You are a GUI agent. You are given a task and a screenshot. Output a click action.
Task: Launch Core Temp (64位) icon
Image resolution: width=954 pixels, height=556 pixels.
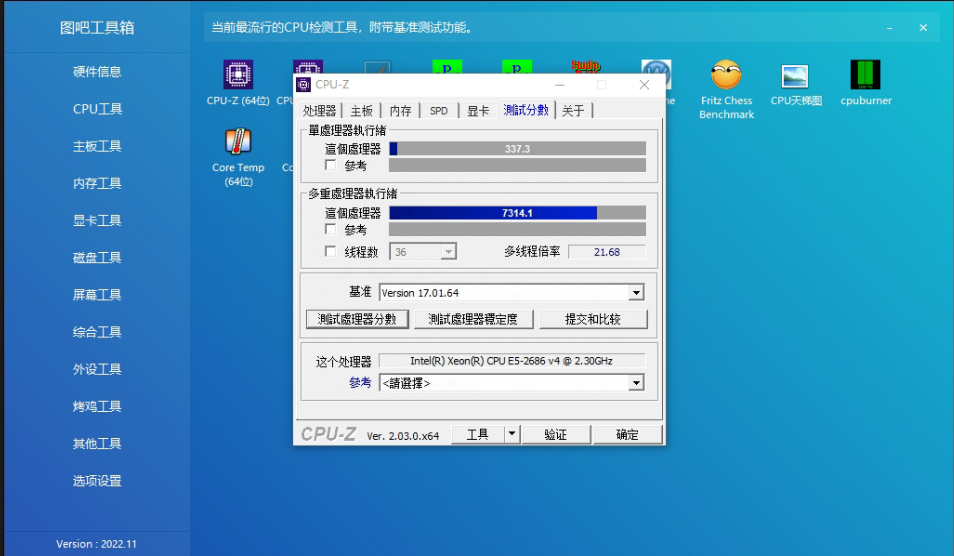[238, 141]
